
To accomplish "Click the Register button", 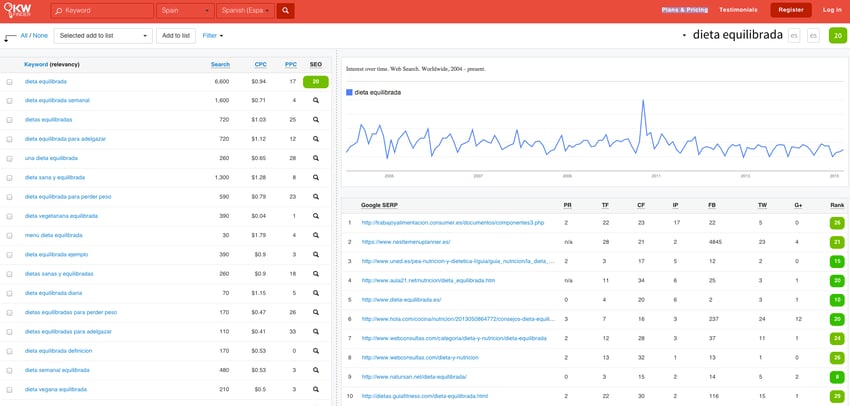I will (791, 10).
